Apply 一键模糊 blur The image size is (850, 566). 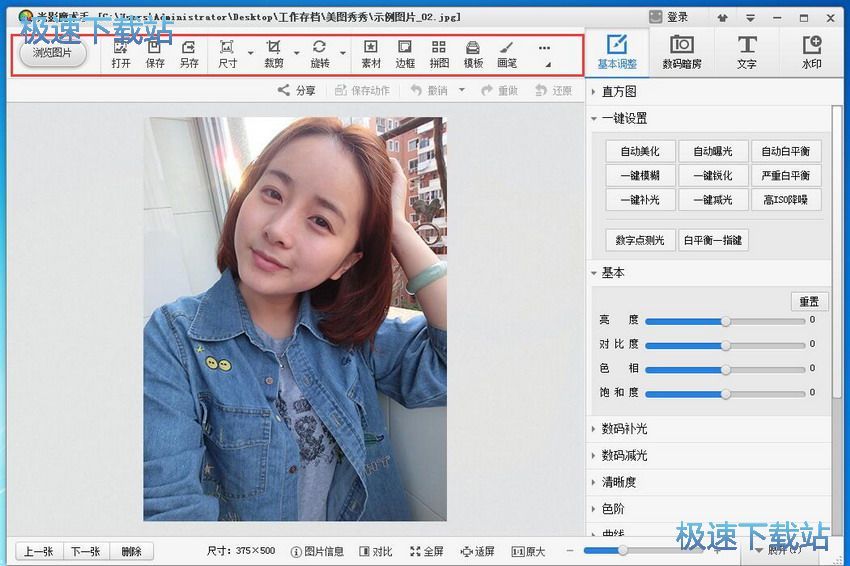640,176
